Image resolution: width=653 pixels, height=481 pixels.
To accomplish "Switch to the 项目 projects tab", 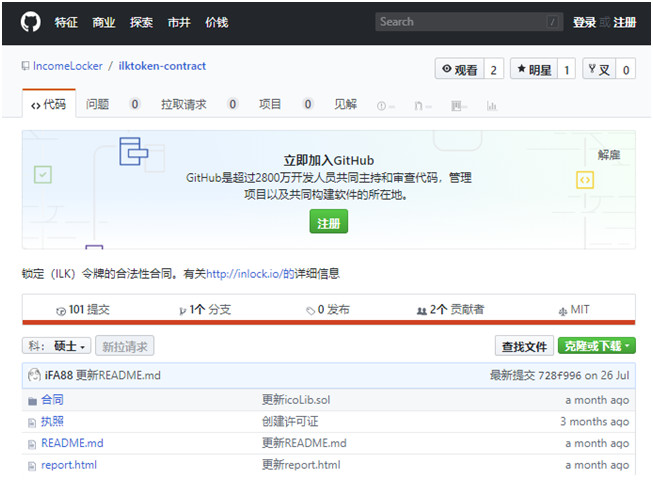I will 270,104.
